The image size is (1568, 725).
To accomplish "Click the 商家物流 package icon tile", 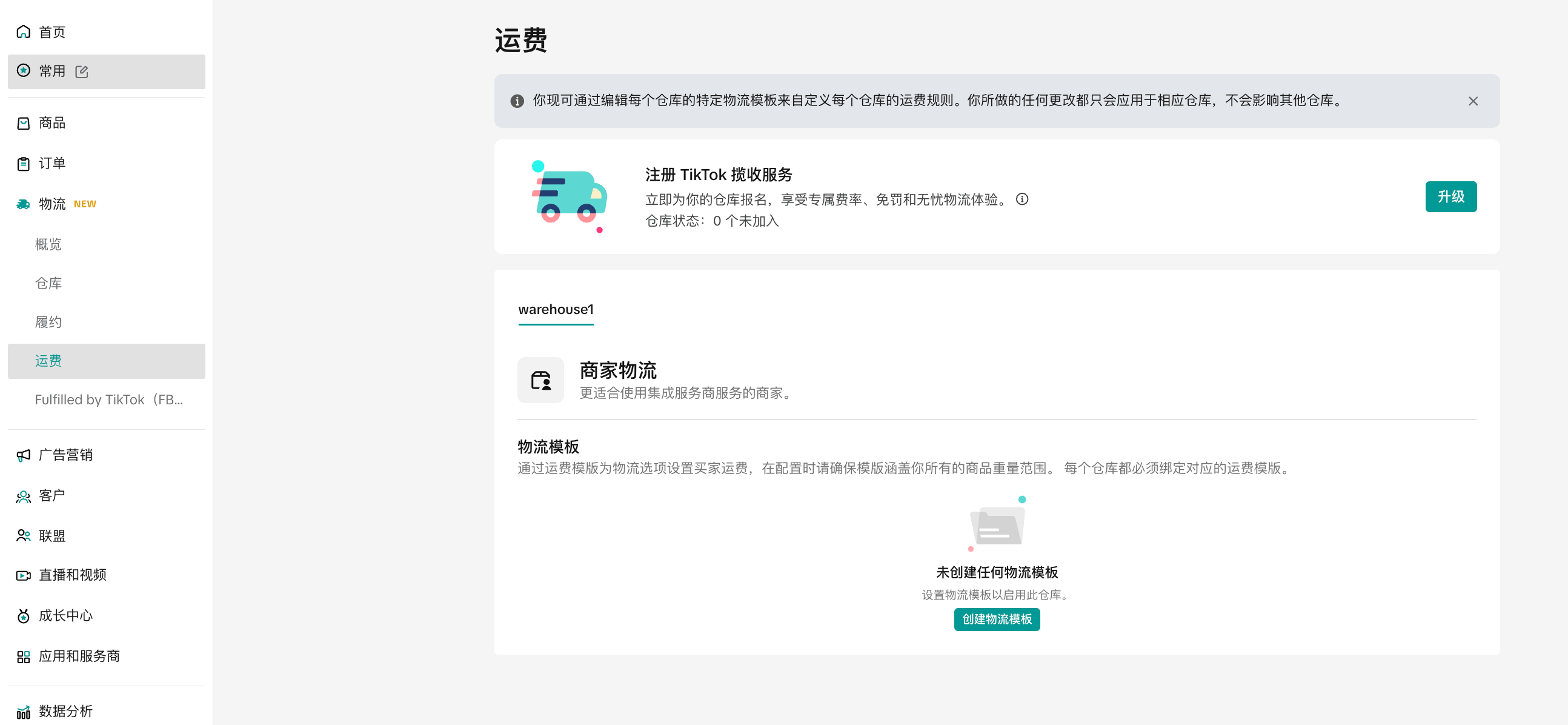I will (x=540, y=380).
